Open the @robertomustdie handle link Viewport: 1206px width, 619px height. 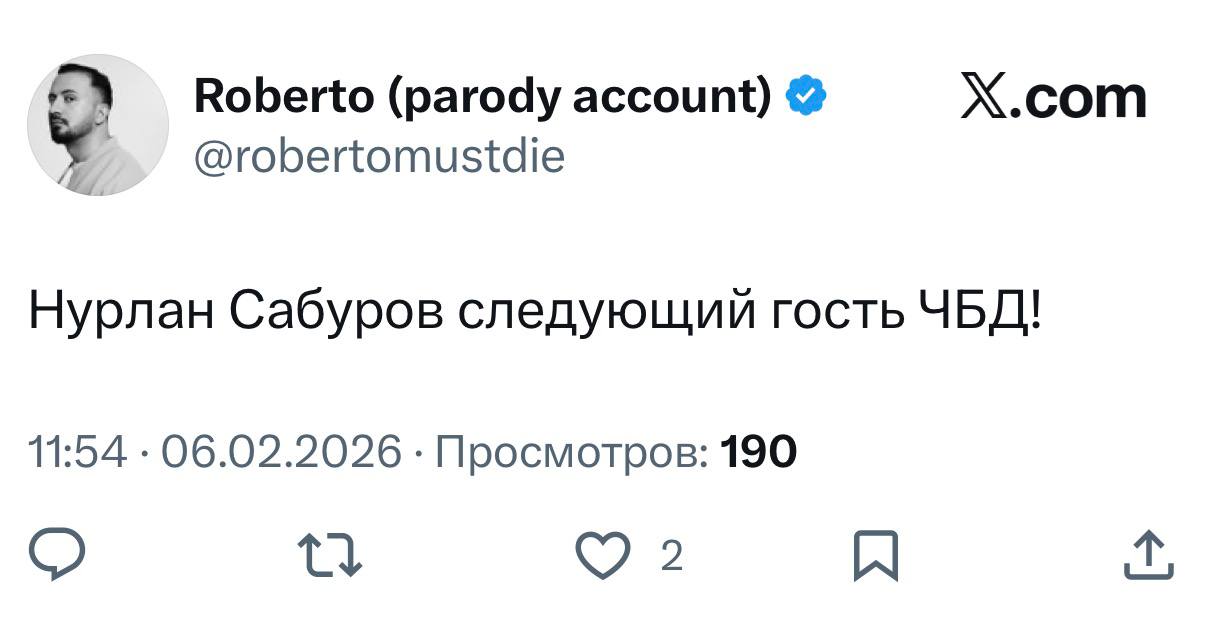pyautogui.click(x=378, y=156)
